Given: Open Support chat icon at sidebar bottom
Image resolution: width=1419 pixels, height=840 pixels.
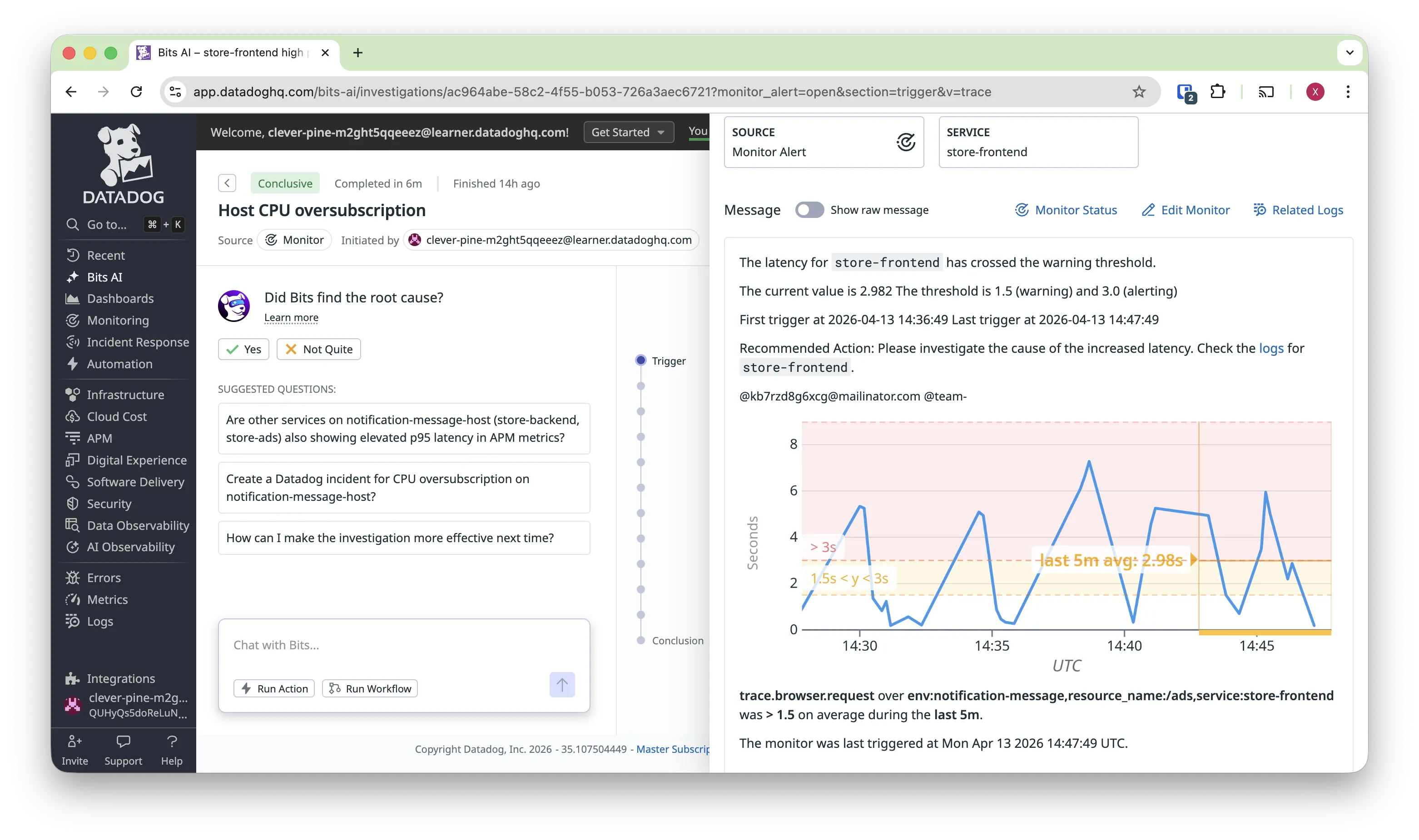Looking at the screenshot, I should 123,741.
